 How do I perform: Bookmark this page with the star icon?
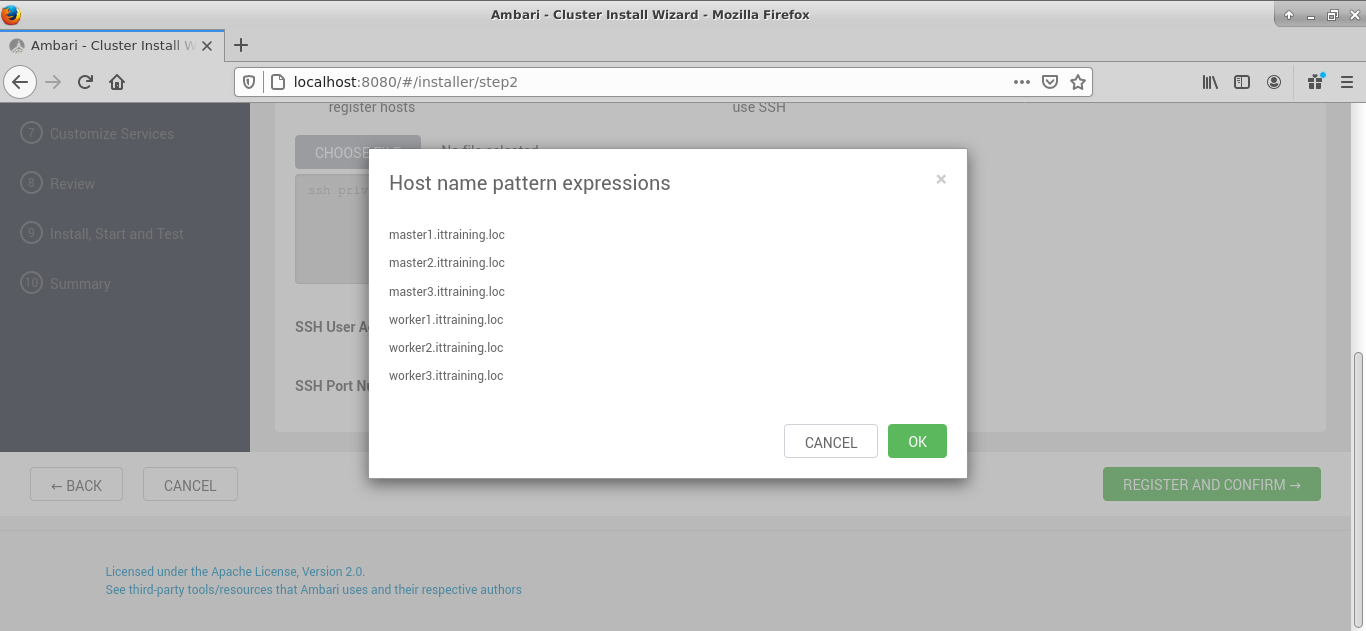1077,82
